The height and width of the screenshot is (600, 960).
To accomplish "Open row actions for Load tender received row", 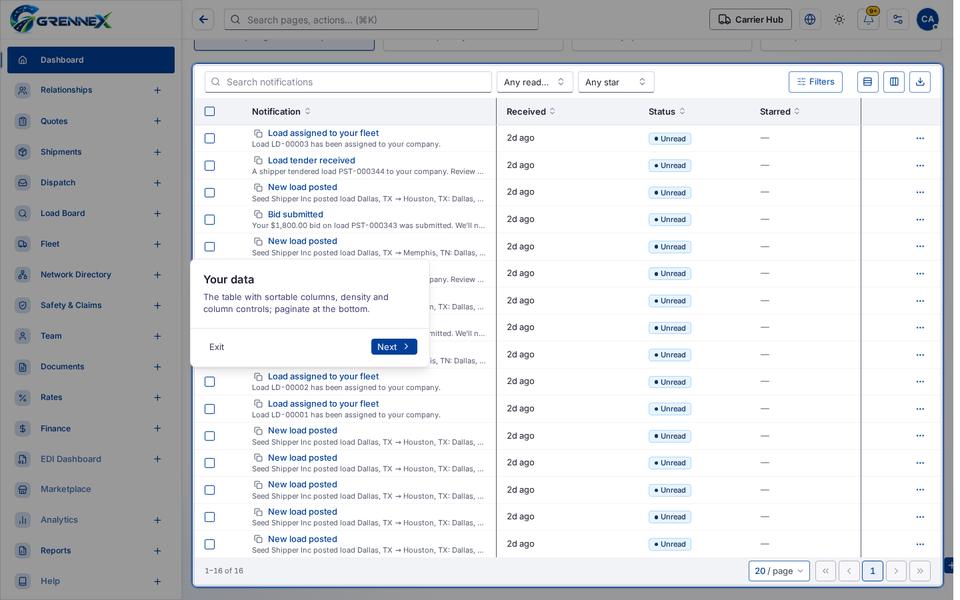I will click(920, 165).
